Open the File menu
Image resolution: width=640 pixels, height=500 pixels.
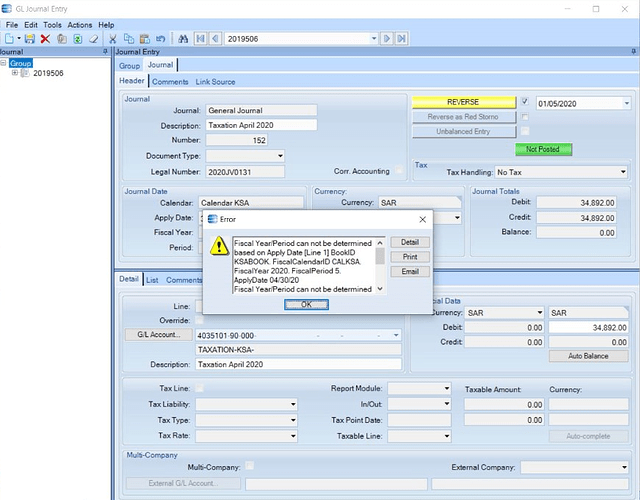pos(12,25)
